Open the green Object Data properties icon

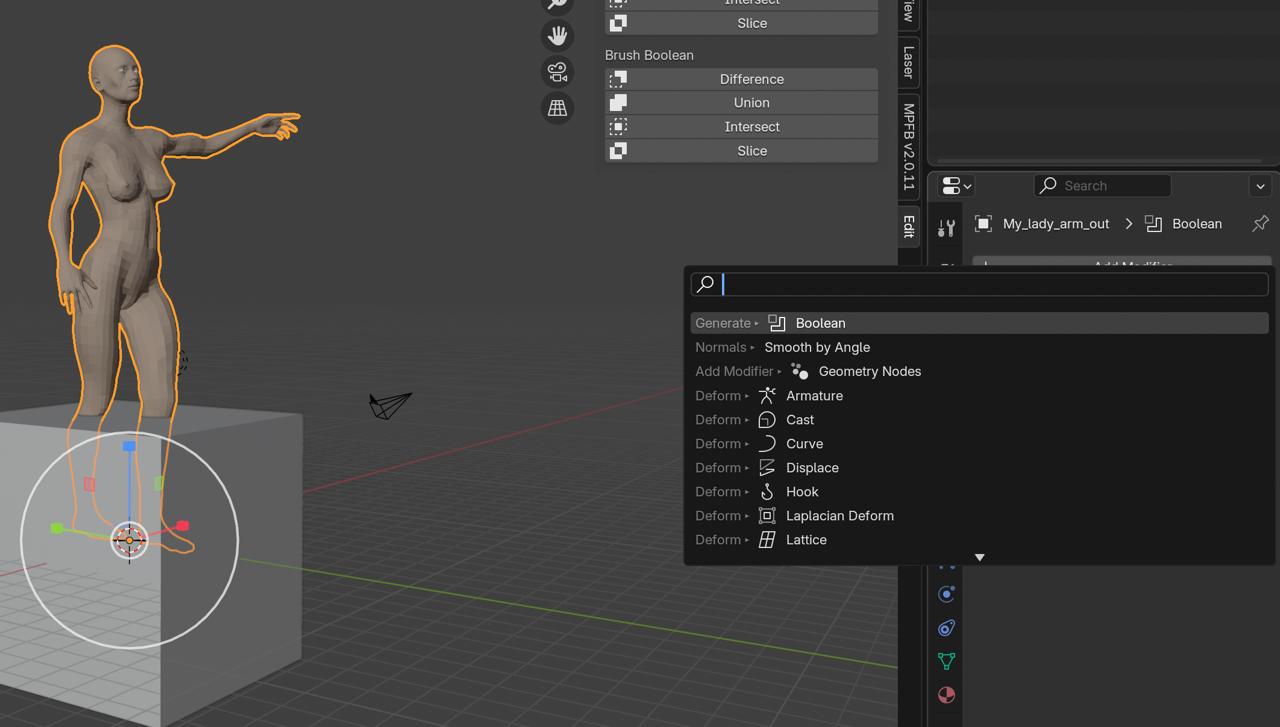tap(946, 661)
